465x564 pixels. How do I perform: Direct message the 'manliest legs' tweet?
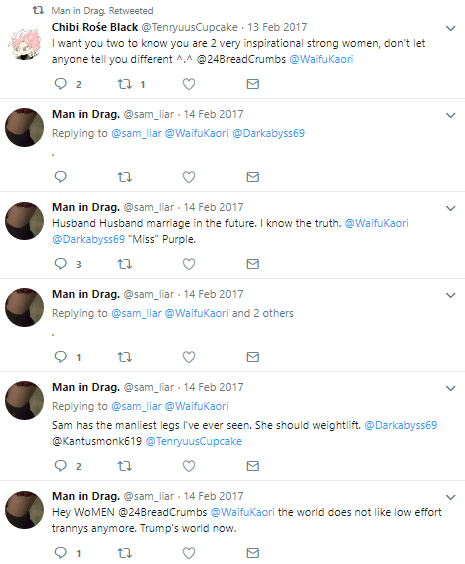tap(252, 466)
